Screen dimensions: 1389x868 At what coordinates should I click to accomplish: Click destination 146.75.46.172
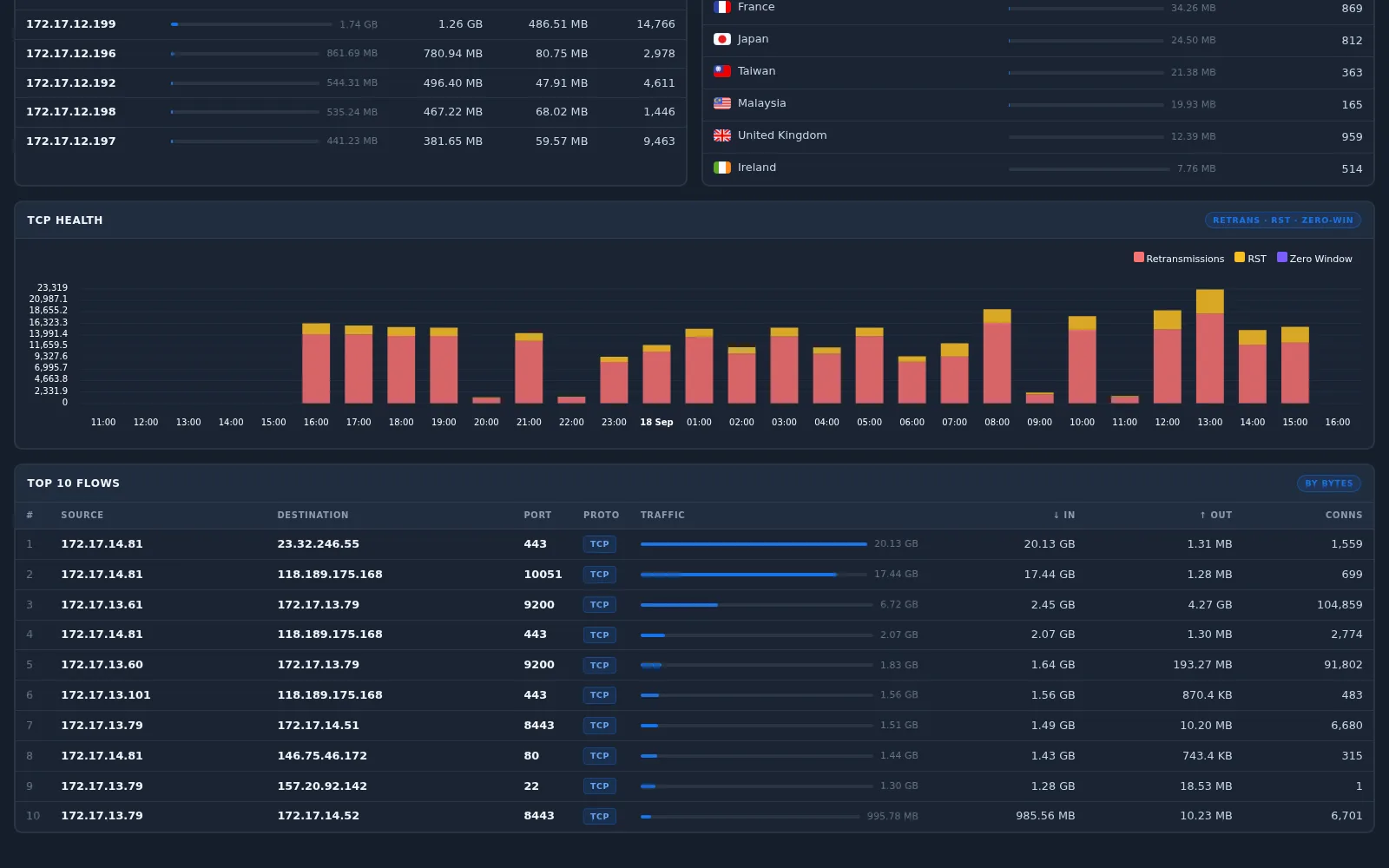click(x=322, y=756)
